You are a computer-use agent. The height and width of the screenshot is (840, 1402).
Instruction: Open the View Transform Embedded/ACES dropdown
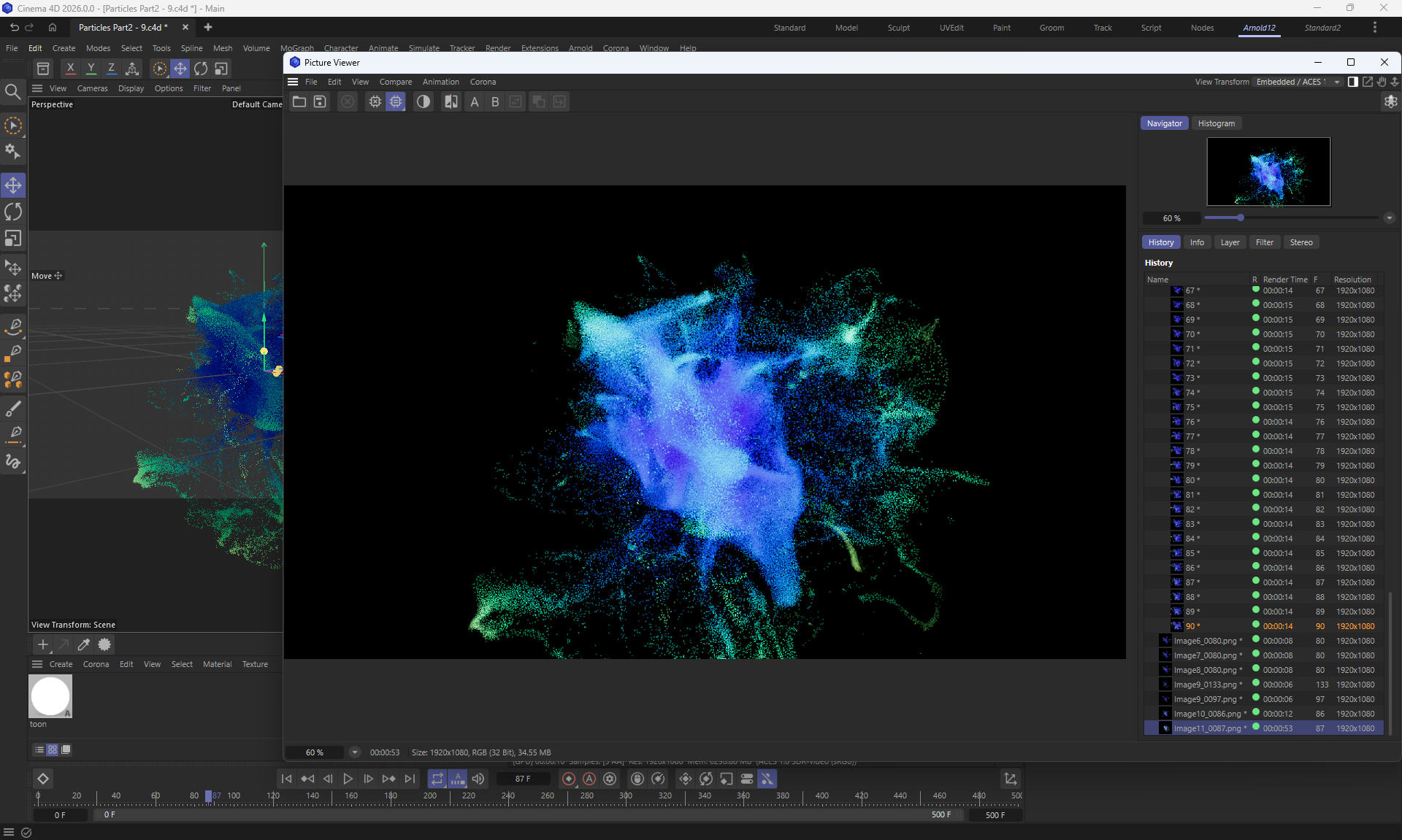tap(1298, 82)
